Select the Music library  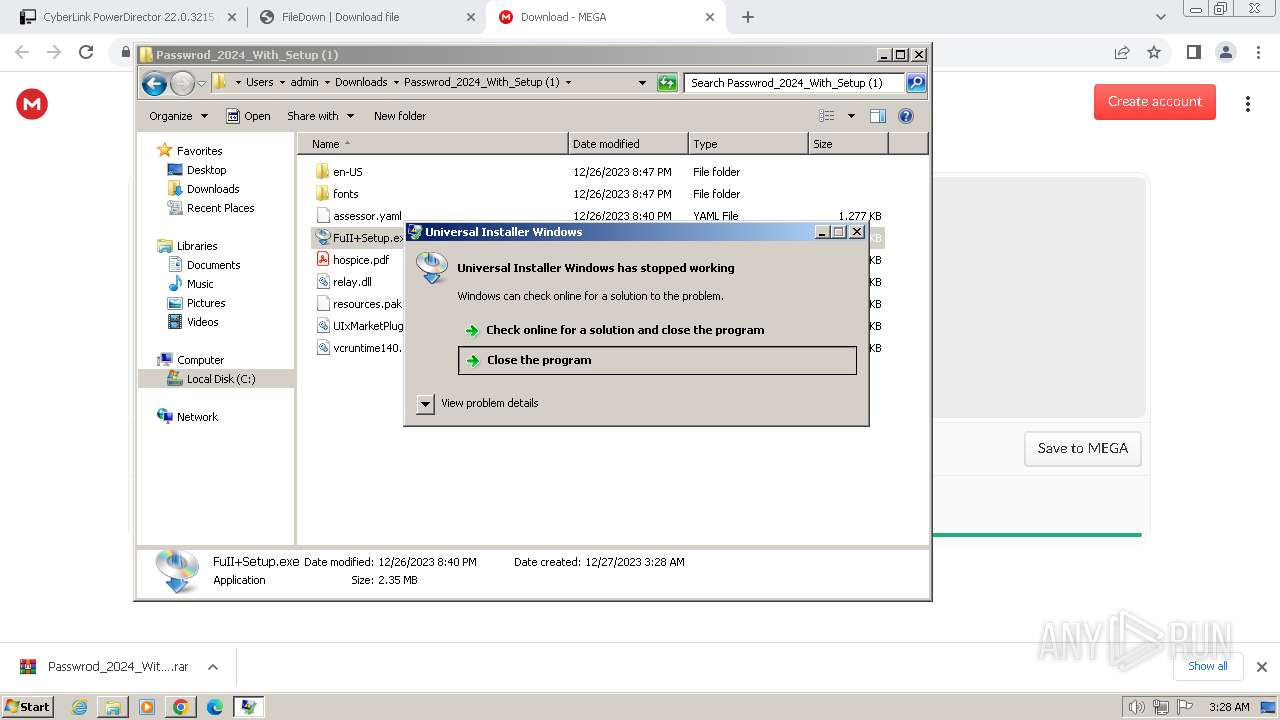point(199,284)
